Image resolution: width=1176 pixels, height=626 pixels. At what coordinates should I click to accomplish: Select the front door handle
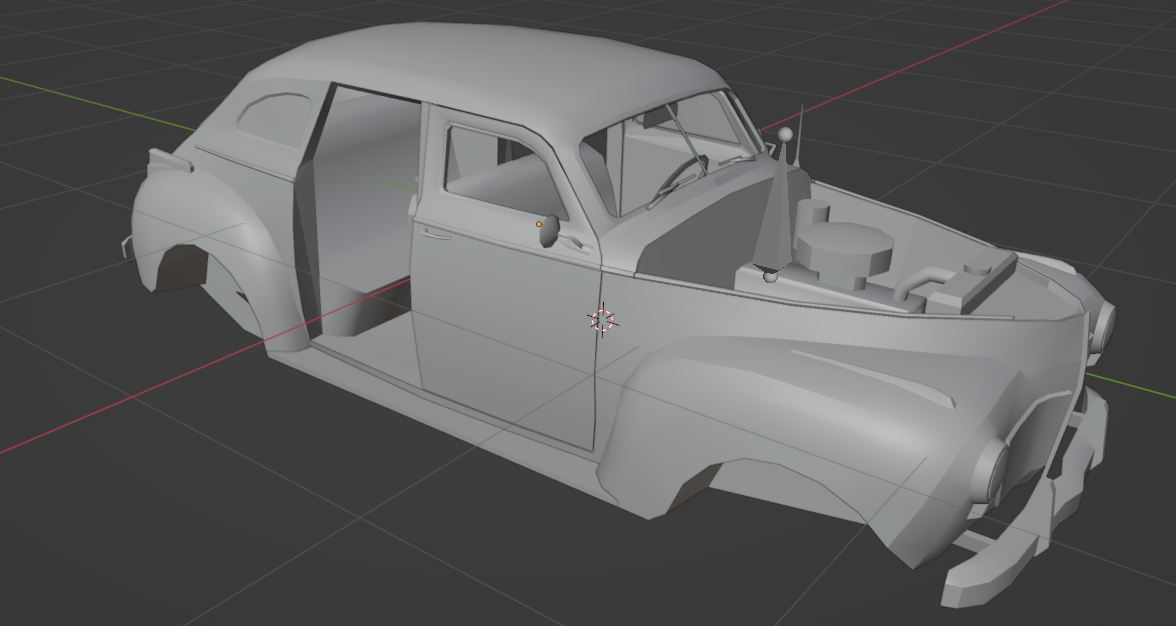tap(436, 235)
